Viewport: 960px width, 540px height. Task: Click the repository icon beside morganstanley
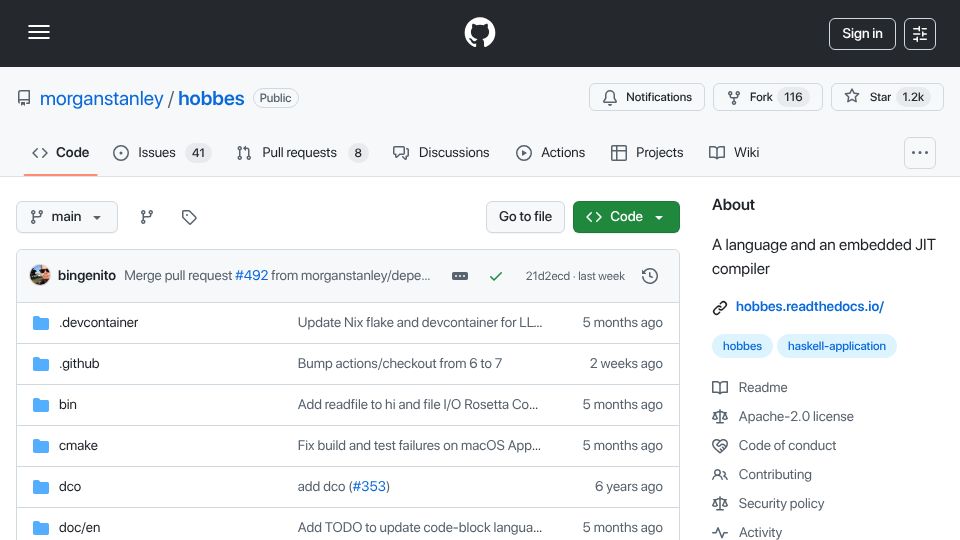tap(24, 99)
